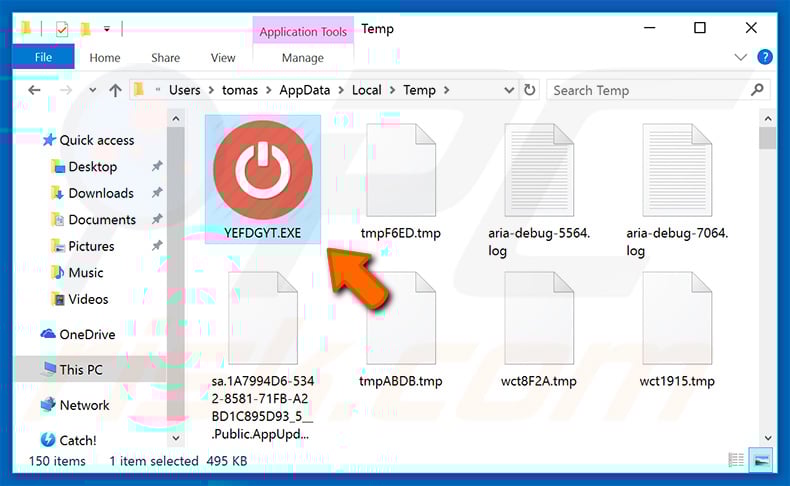
Task: Click the folder icon in title bar
Action: point(26,27)
